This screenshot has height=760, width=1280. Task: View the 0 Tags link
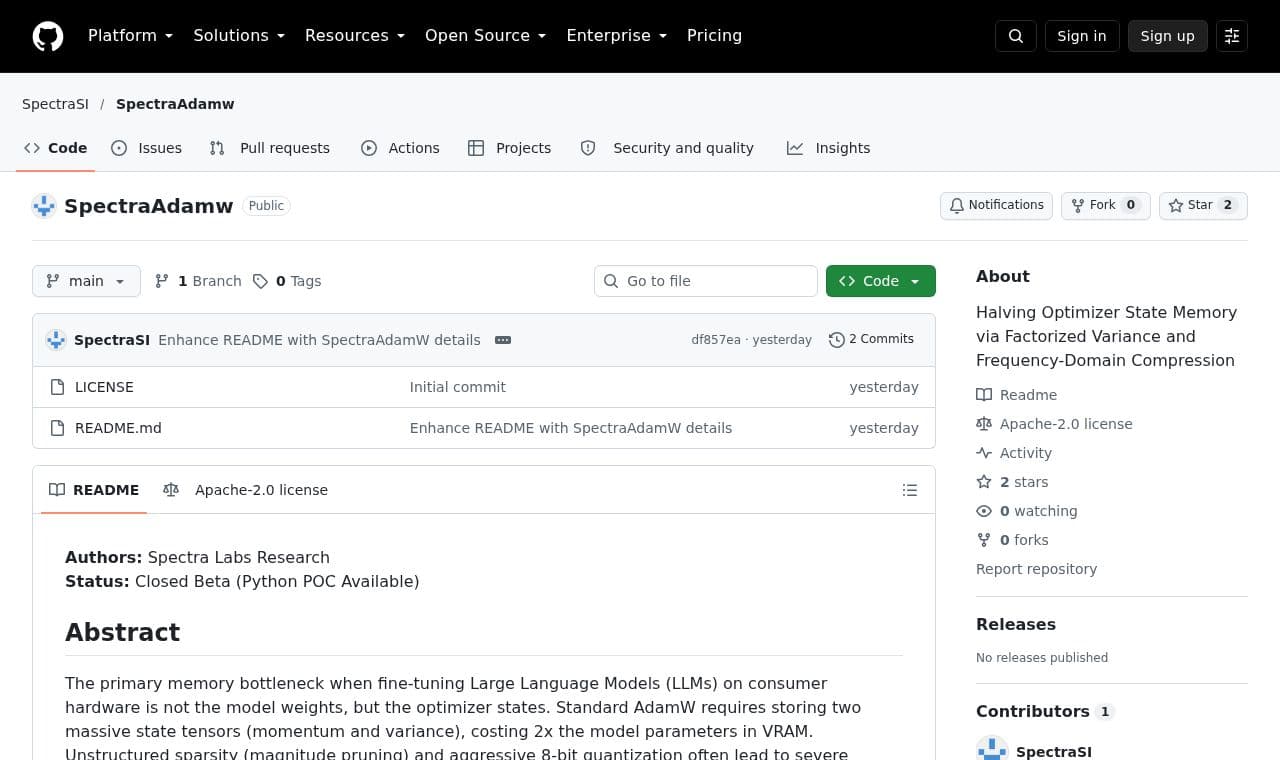pyautogui.click(x=287, y=281)
